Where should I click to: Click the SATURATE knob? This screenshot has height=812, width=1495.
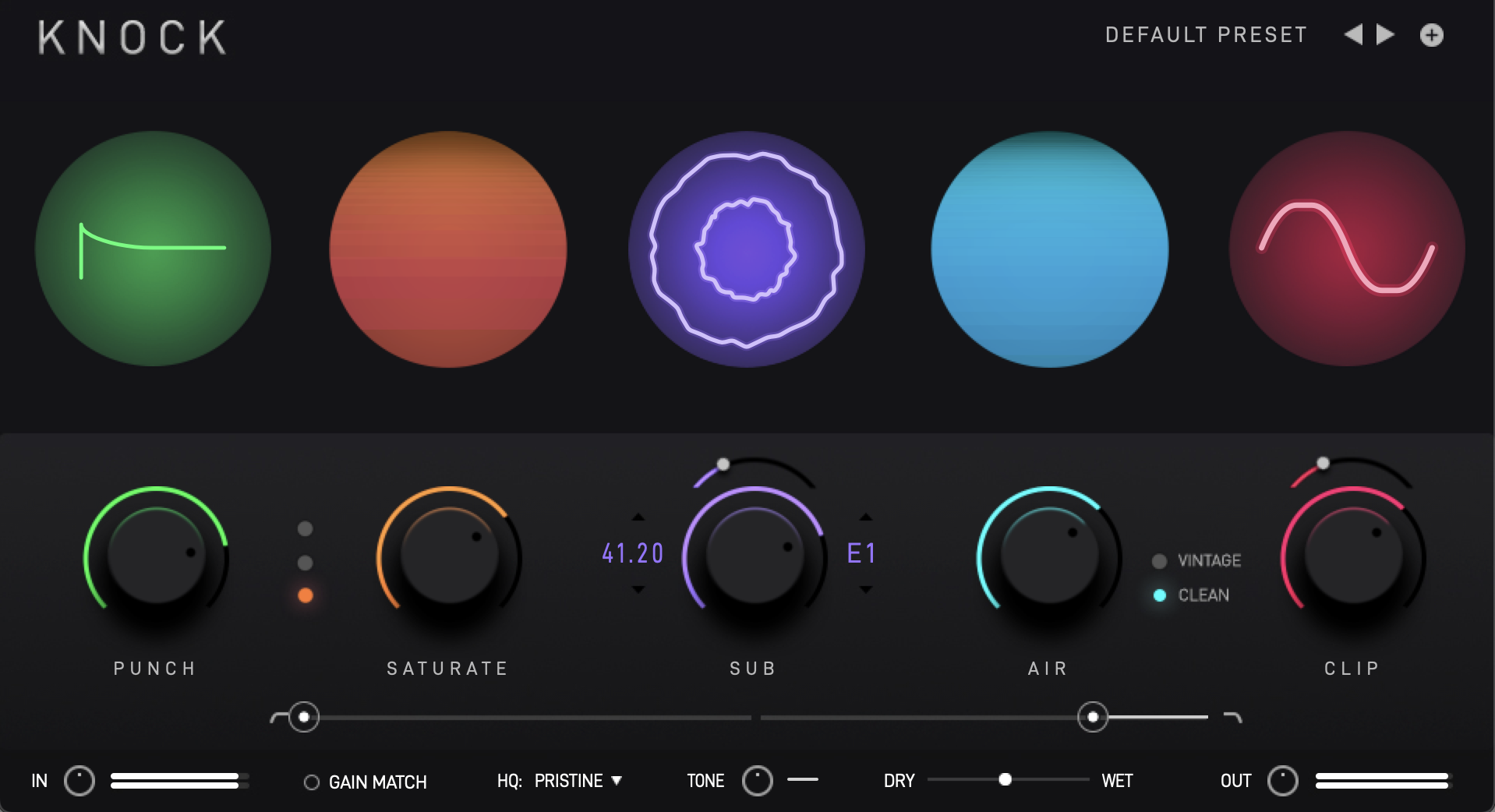coord(450,555)
